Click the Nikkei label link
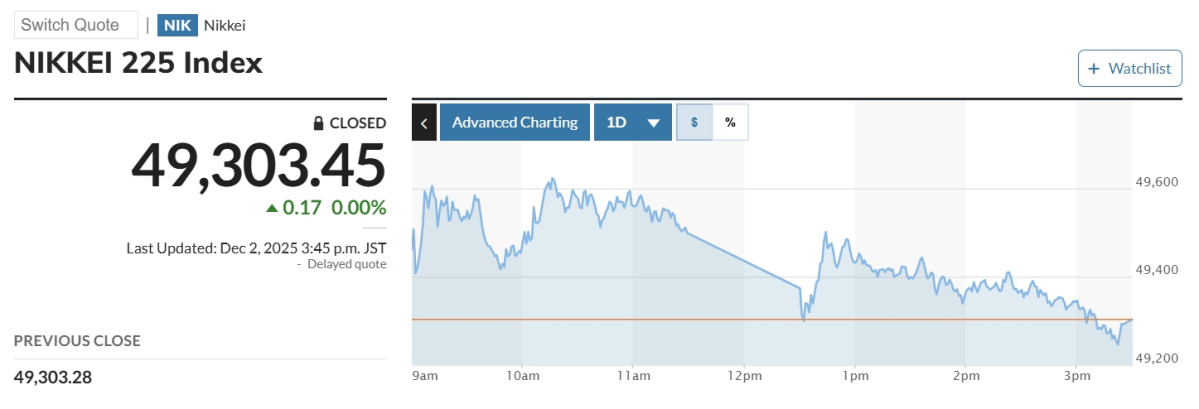 click(225, 25)
